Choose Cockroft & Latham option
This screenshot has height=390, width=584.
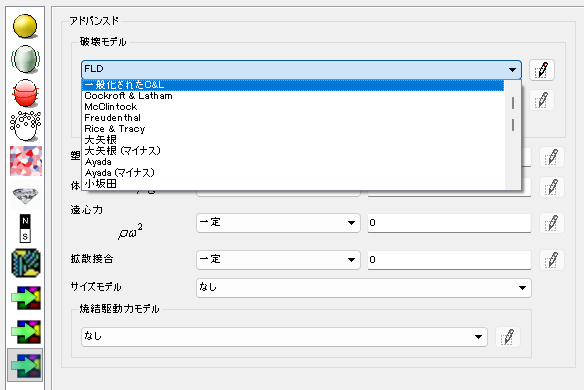[293, 96]
